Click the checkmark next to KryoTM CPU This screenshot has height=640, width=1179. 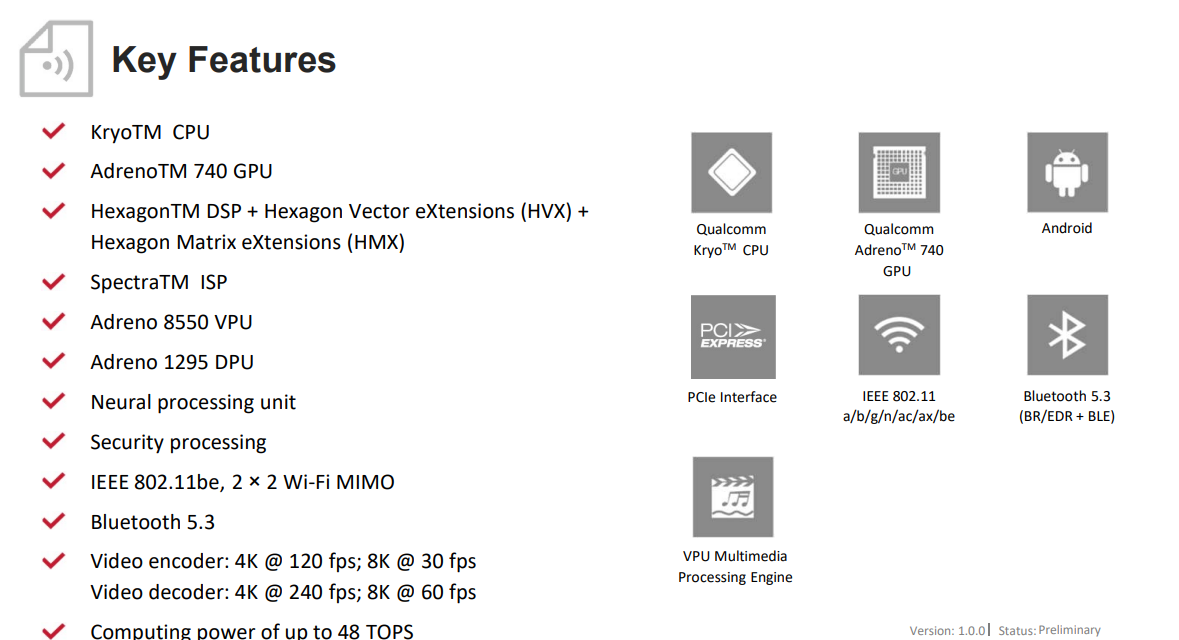tap(53, 131)
